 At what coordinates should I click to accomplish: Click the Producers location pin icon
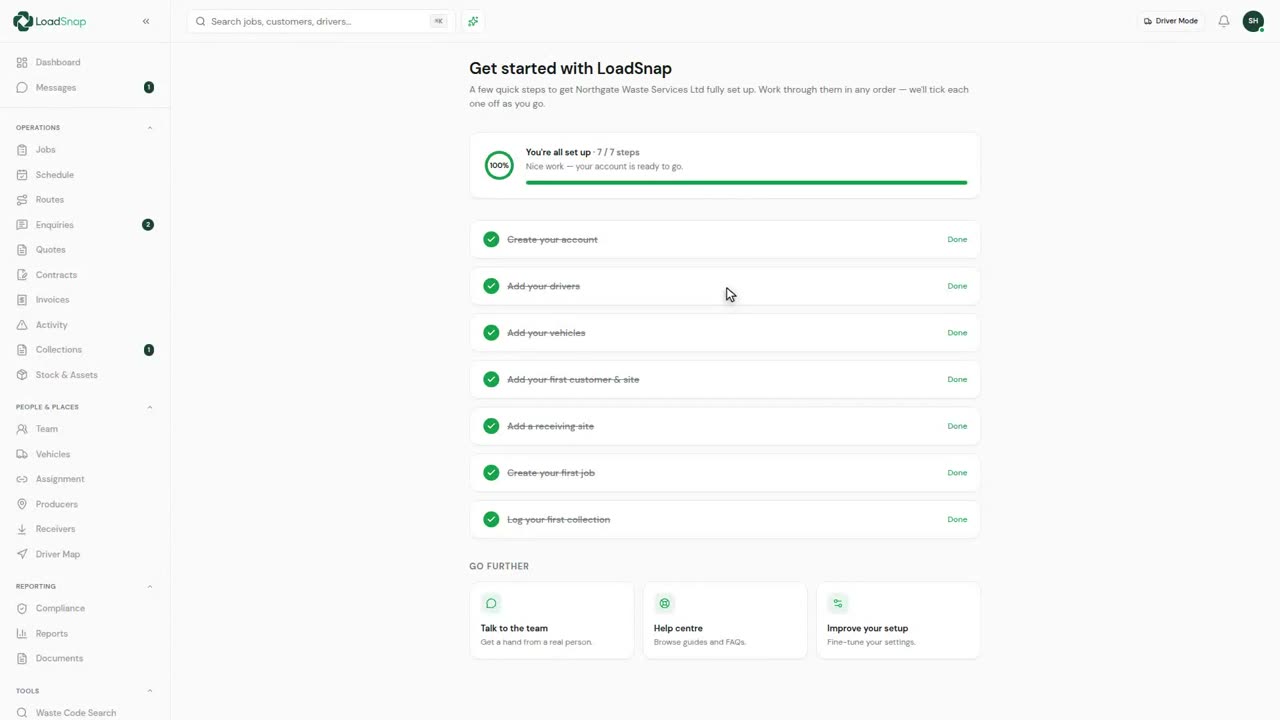(22, 504)
